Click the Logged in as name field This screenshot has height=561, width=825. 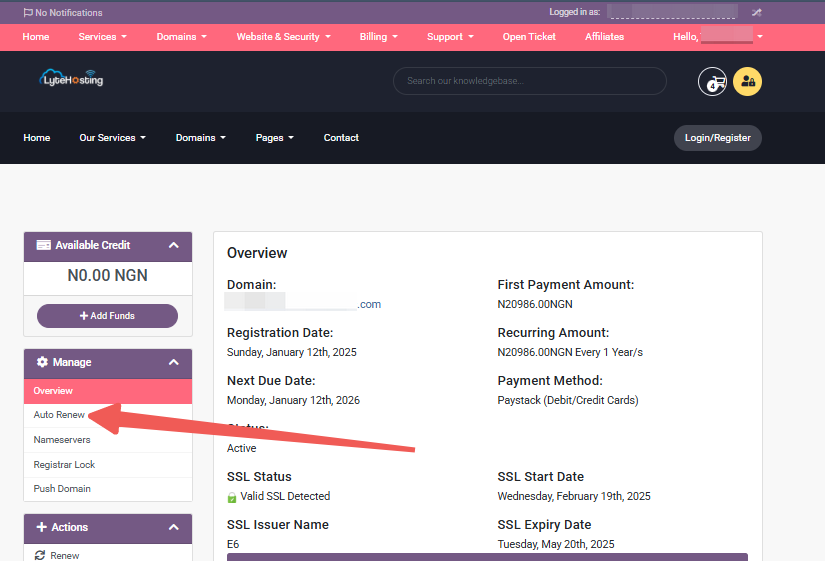click(674, 12)
